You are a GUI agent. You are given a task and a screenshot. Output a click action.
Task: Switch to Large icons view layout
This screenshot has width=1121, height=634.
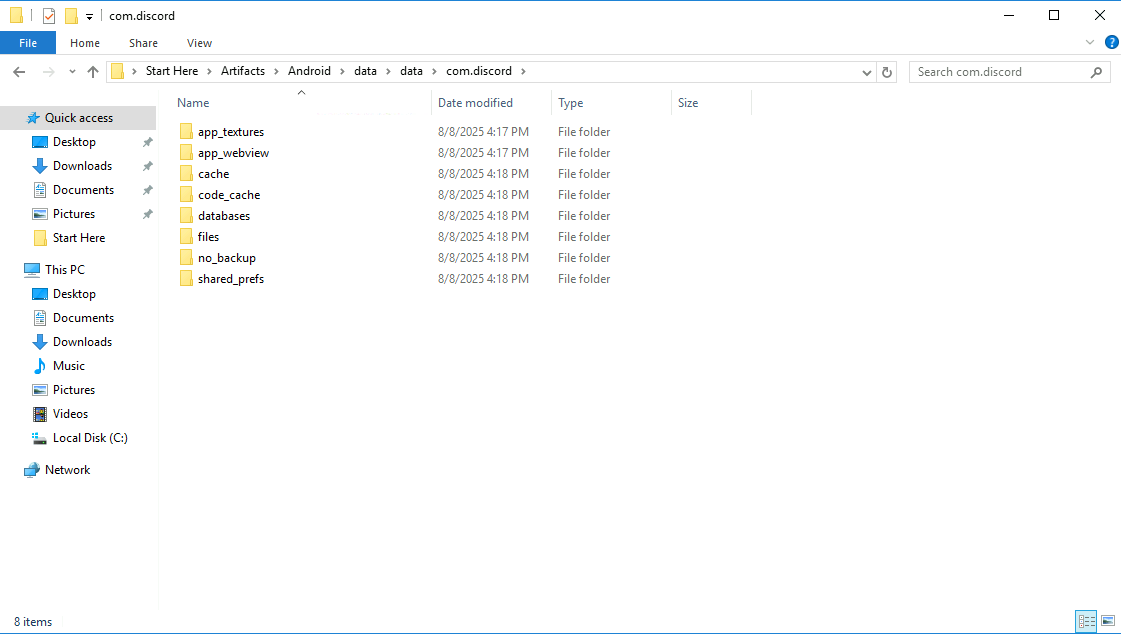(x=1108, y=621)
